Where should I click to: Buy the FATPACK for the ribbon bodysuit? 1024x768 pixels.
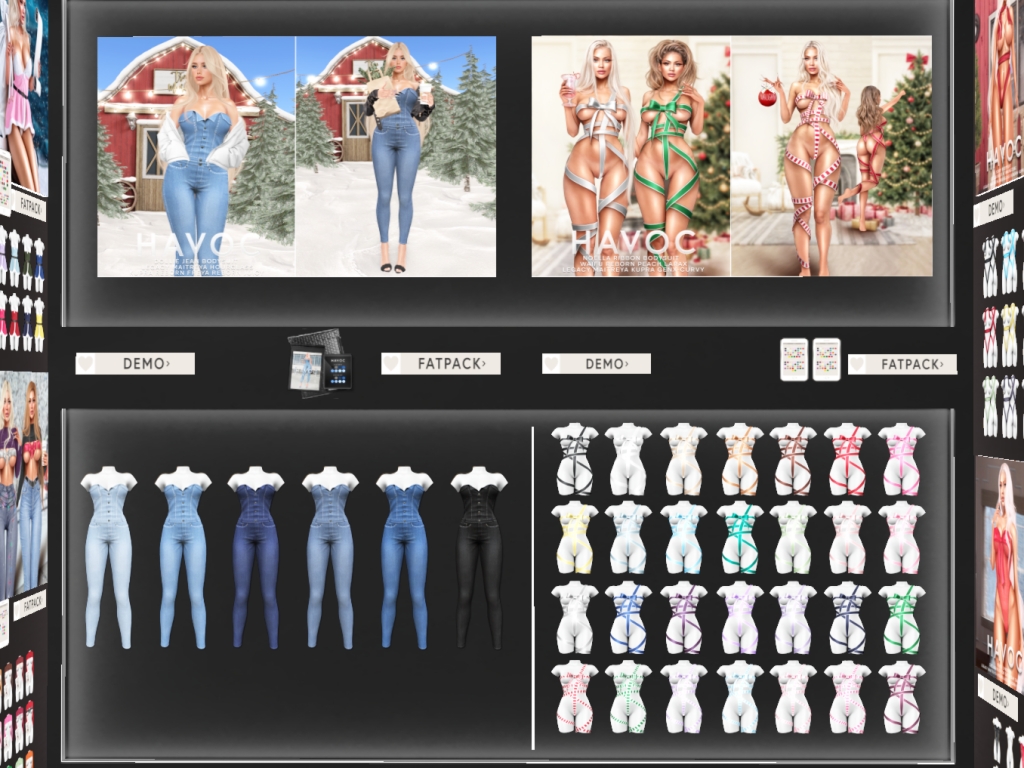coord(910,365)
